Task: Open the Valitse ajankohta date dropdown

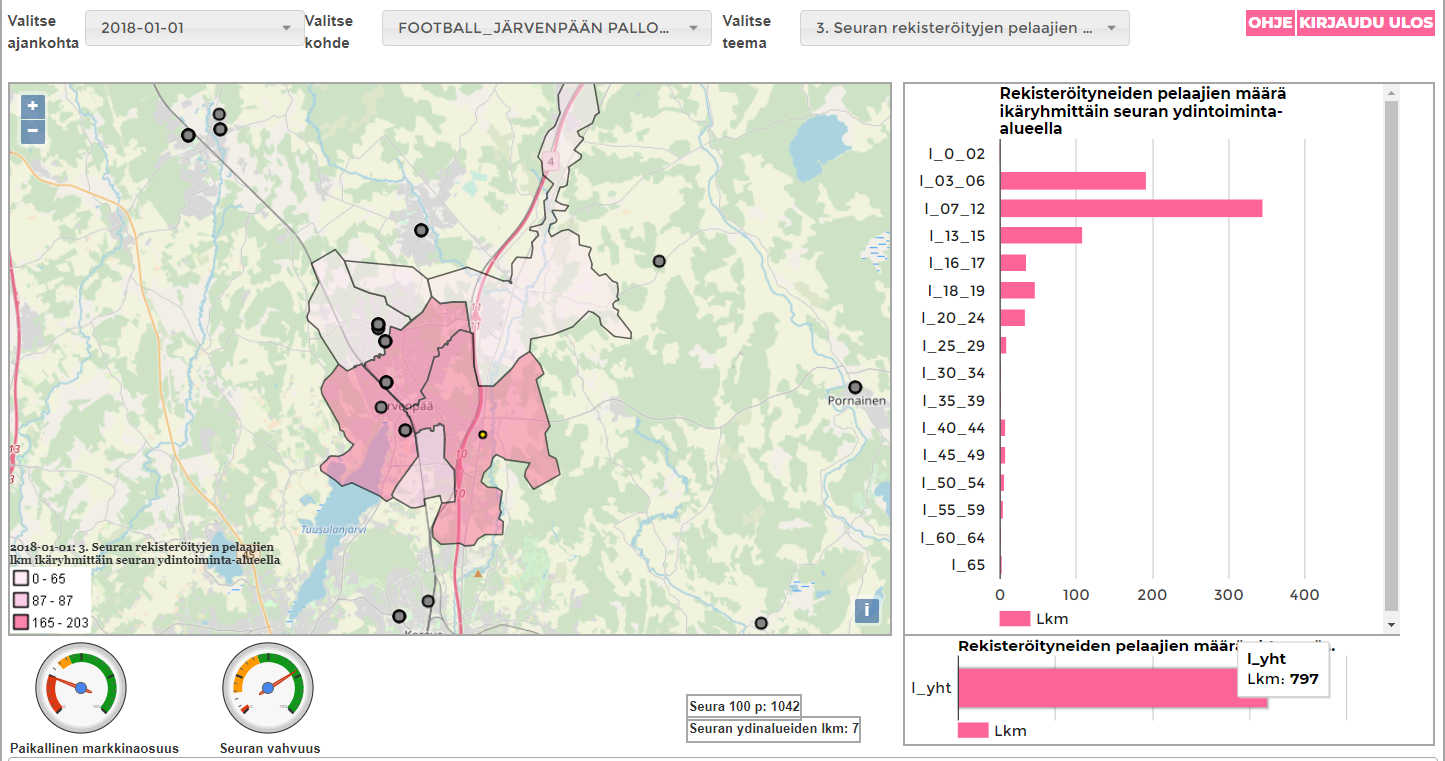Action: (x=194, y=28)
